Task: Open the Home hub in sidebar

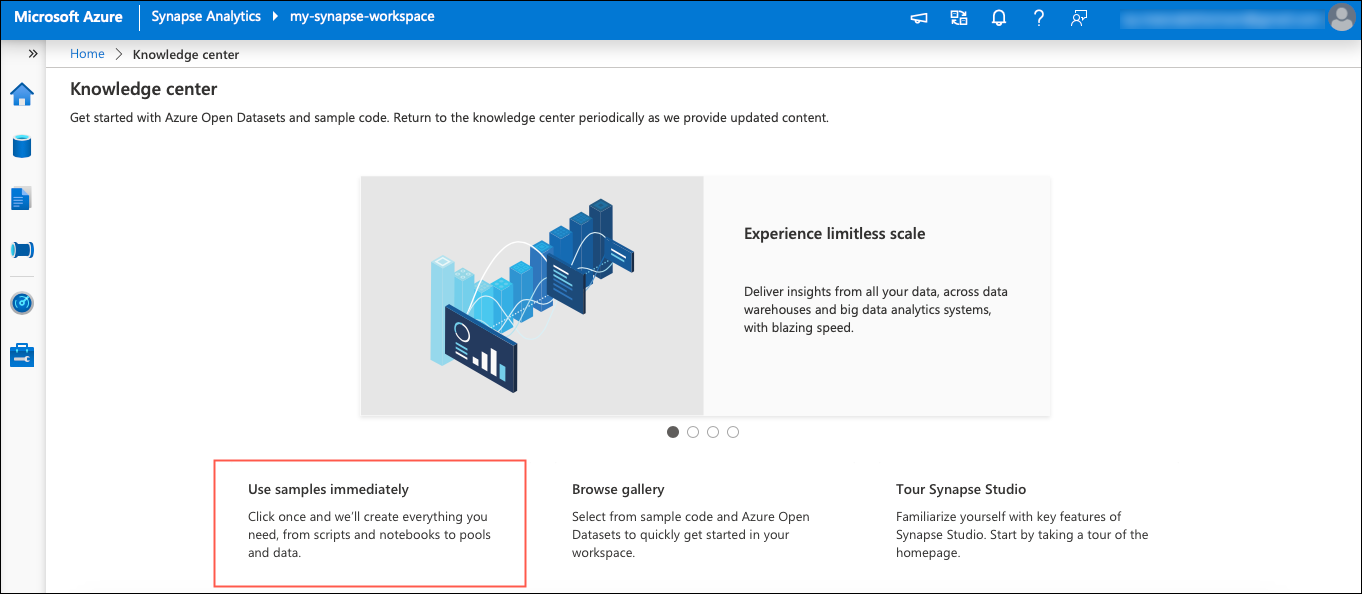Action: 22,94
